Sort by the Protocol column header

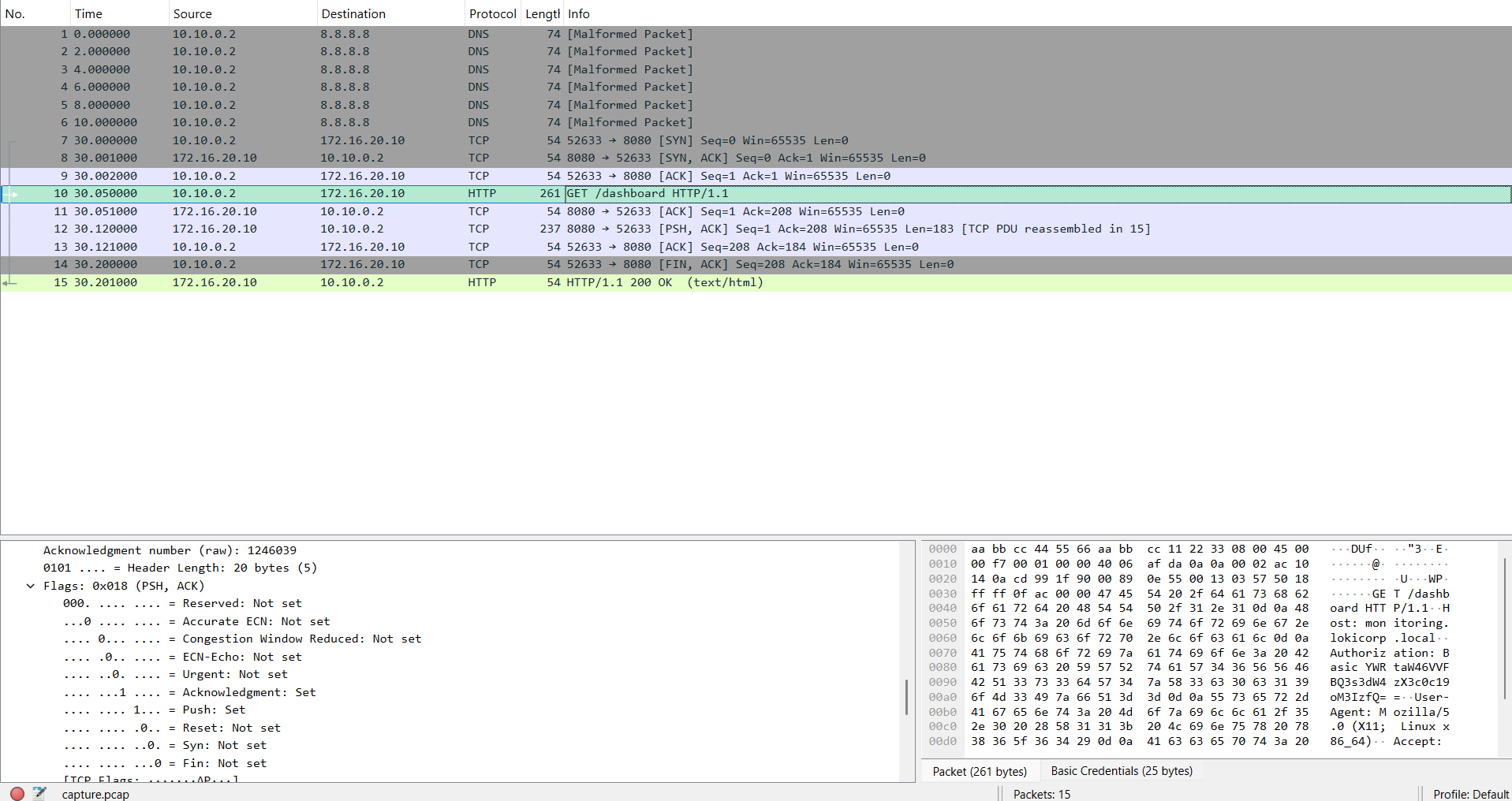[x=492, y=13]
